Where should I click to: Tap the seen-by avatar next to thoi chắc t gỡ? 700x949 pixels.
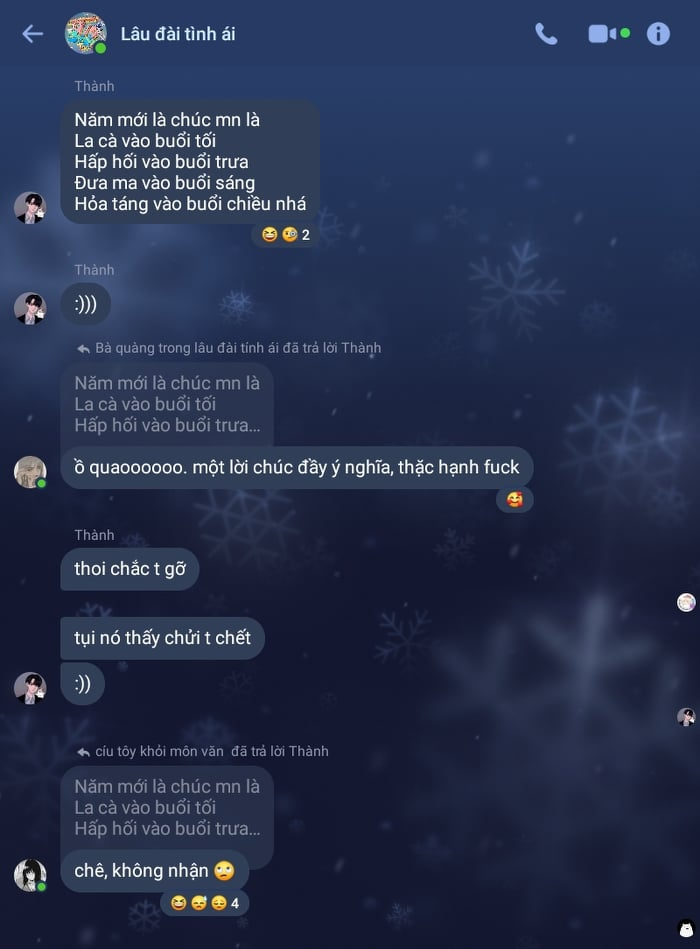click(686, 602)
